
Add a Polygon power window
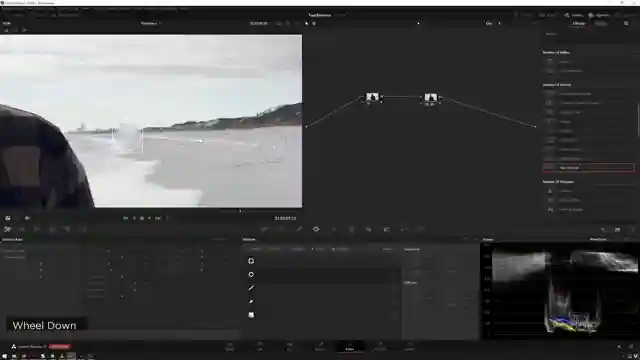[x=251, y=288]
